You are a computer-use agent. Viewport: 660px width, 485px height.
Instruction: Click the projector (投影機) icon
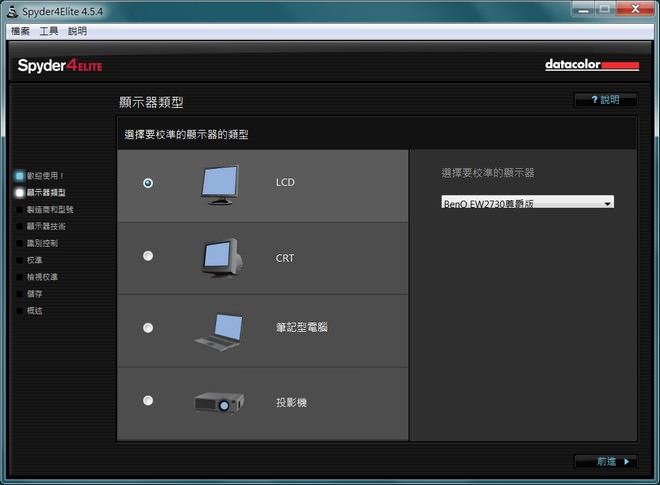[219, 402]
